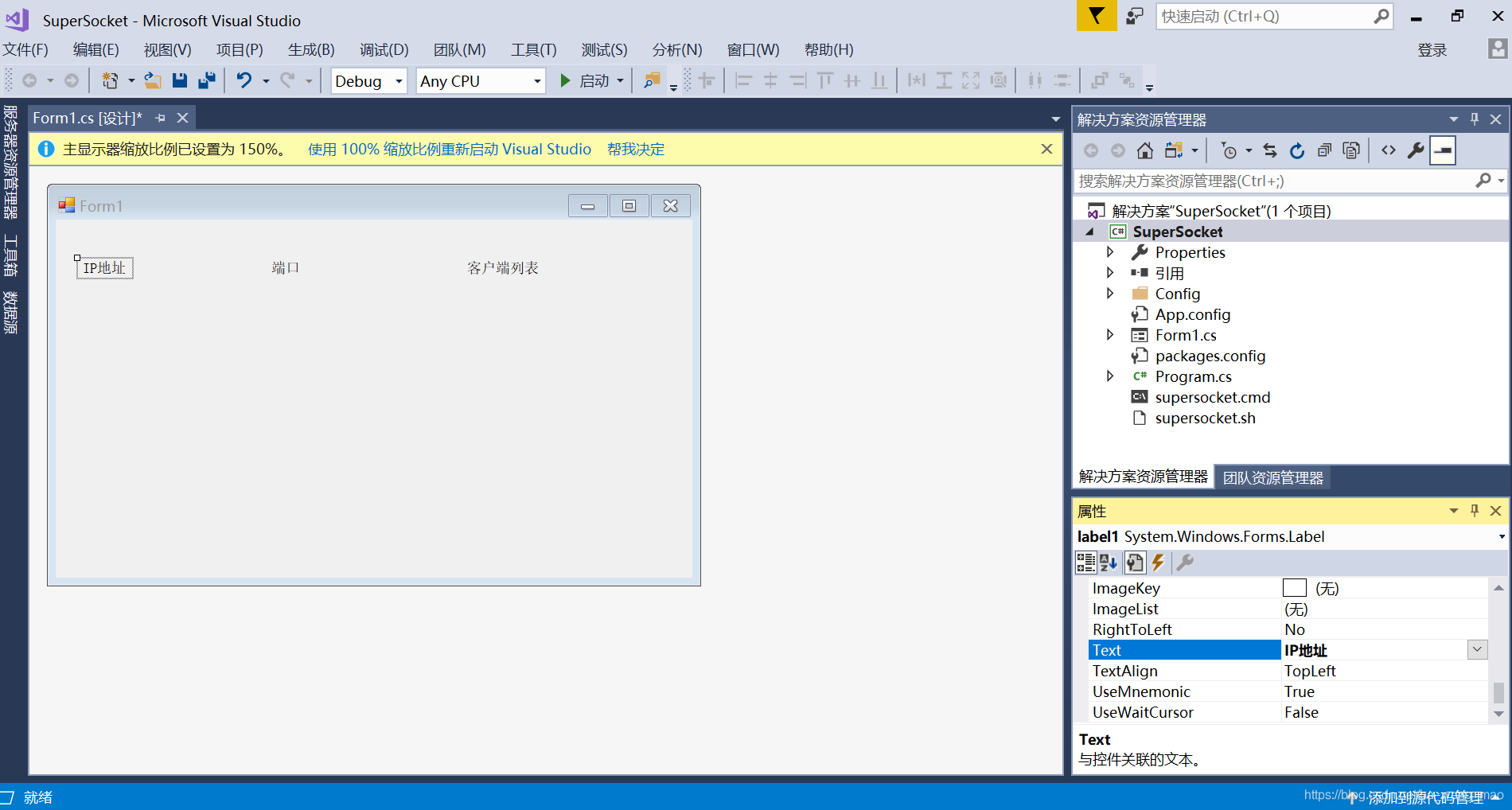Pin the Form1.cs design tab
The image size is (1512, 810).
point(161,118)
